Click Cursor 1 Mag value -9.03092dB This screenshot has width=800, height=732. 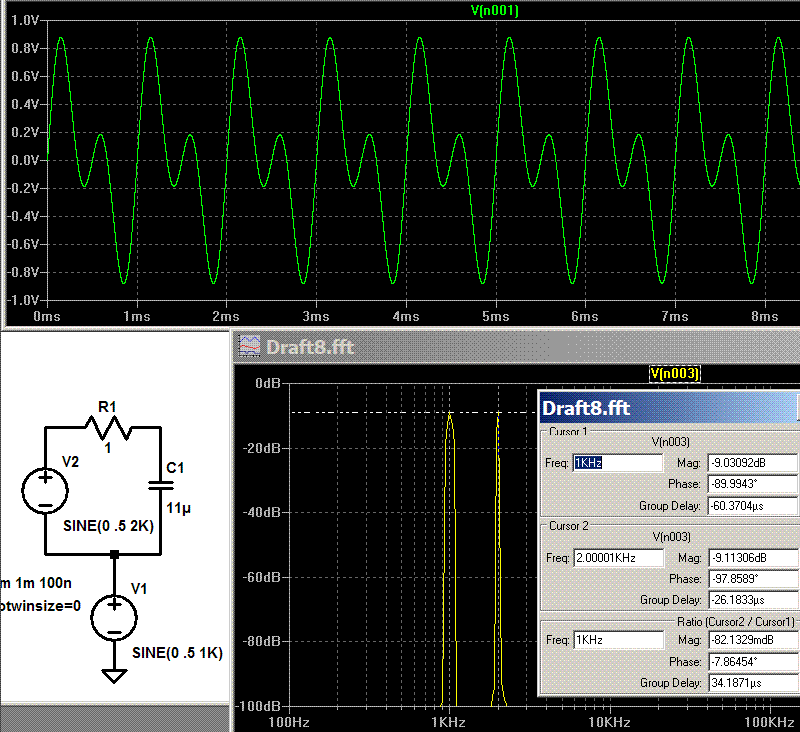pos(752,463)
